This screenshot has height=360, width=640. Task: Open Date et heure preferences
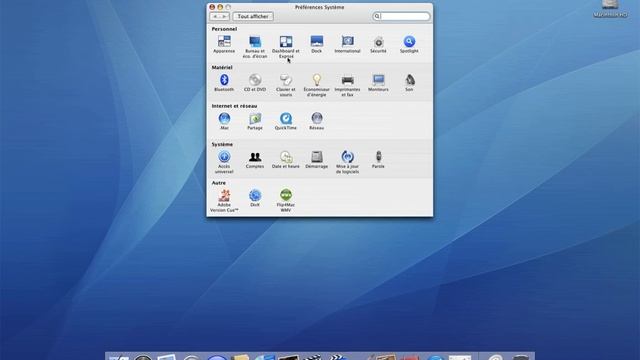tap(286, 160)
